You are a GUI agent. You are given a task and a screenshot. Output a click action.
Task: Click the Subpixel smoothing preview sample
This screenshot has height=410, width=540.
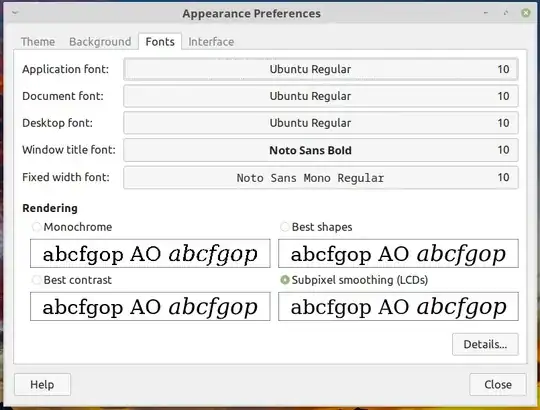click(x=398, y=306)
